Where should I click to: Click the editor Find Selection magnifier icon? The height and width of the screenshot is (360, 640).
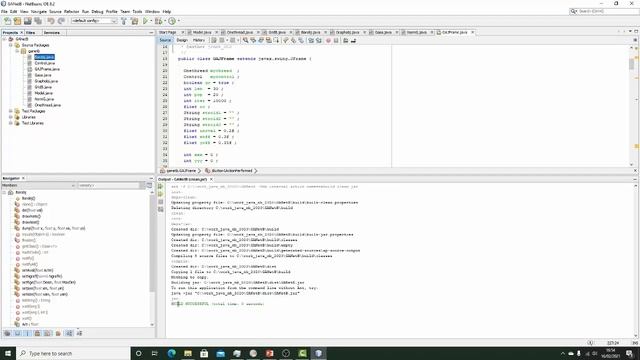pos(245,40)
